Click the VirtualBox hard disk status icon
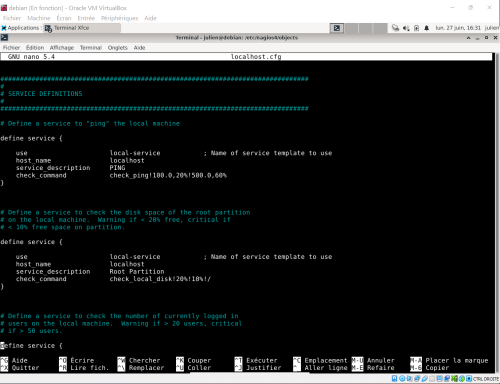 click(394, 378)
